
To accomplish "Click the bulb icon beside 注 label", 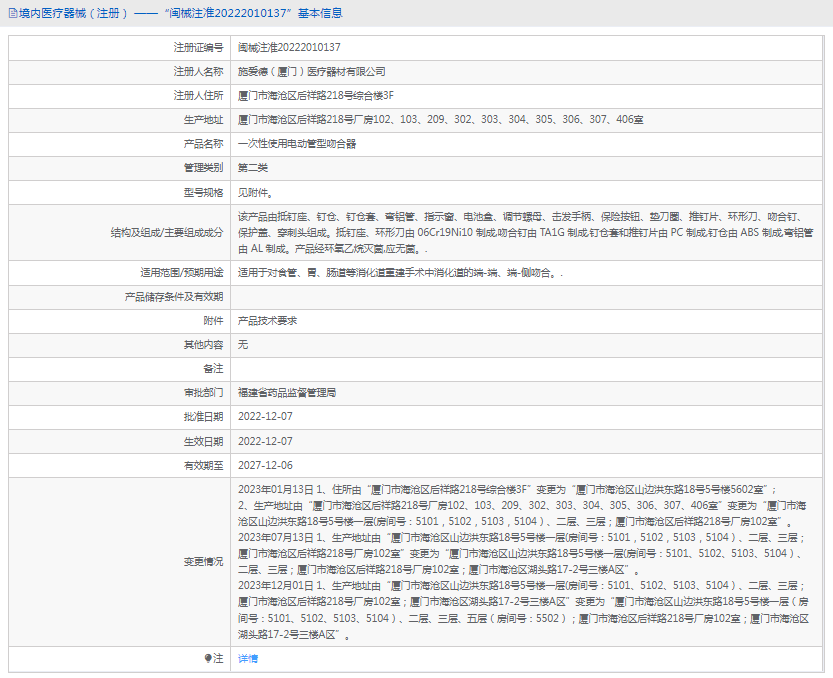I will 208,658.
